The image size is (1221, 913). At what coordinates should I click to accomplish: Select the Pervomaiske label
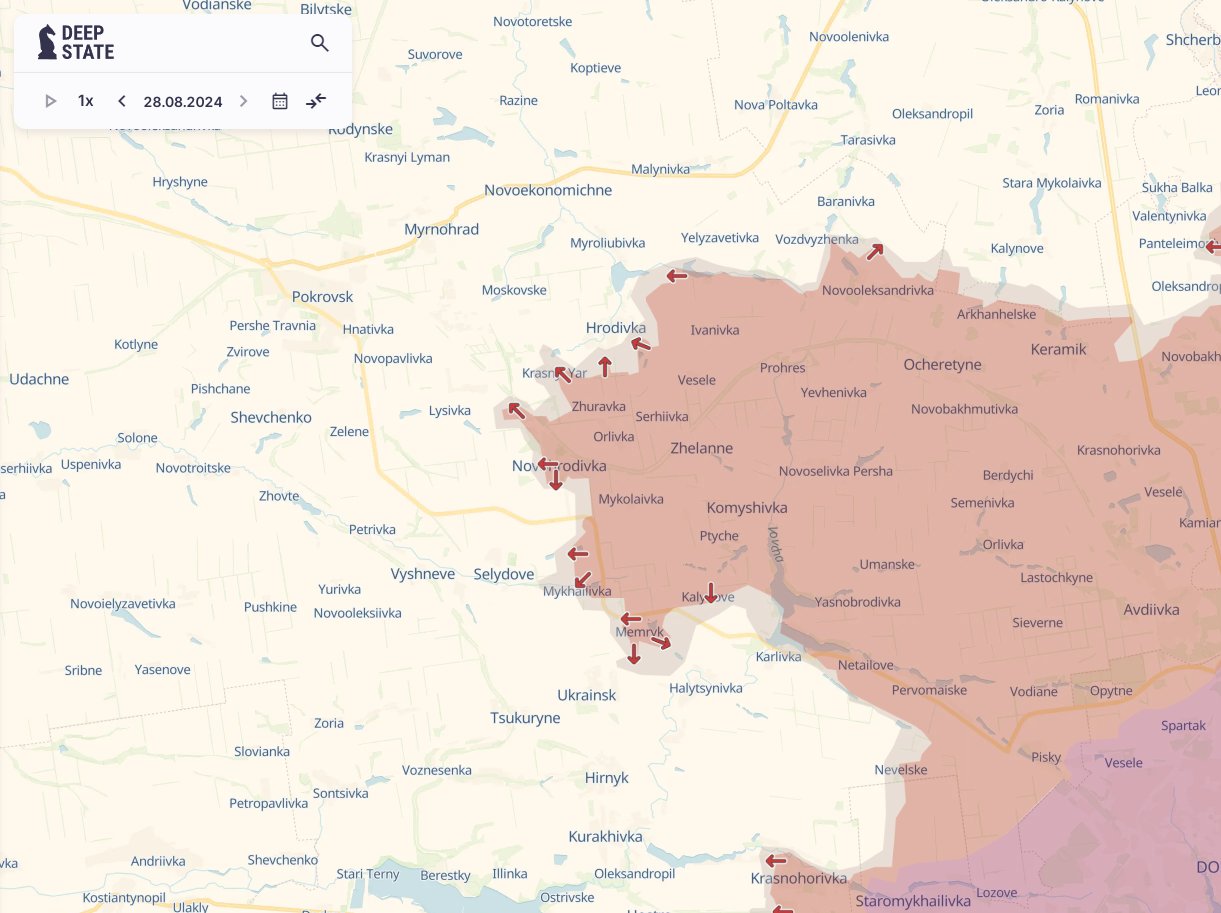pos(929,690)
